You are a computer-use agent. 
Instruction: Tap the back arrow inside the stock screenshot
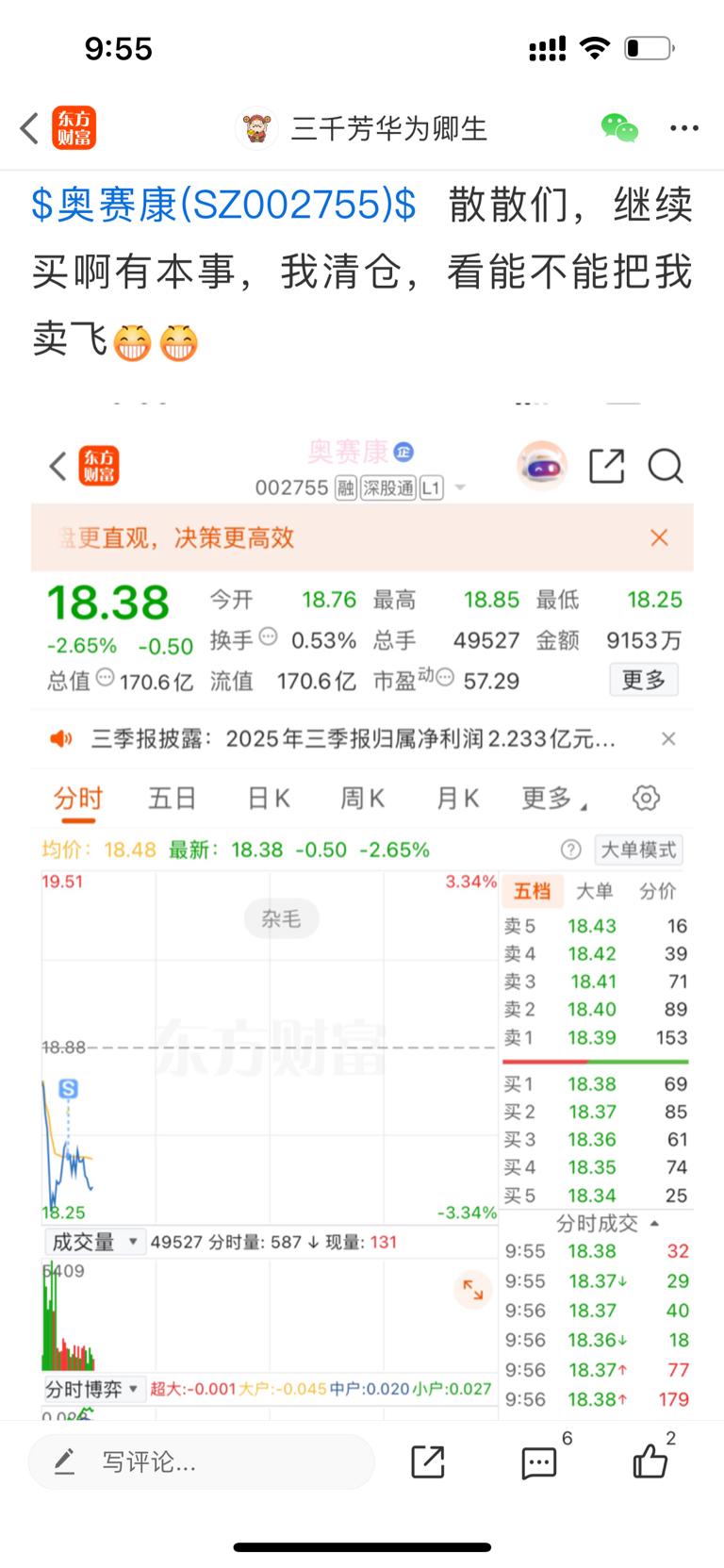click(58, 466)
